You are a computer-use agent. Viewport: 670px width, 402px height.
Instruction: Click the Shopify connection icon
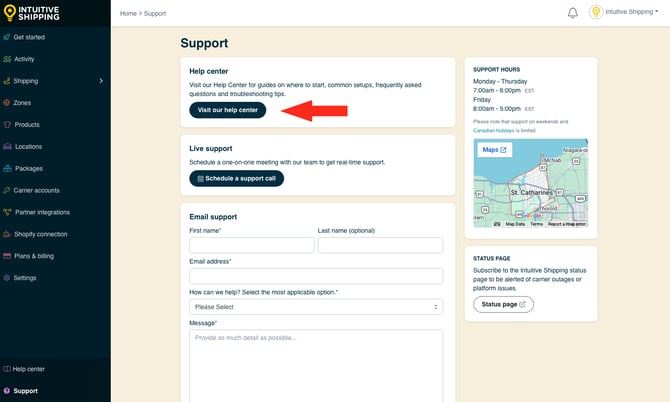[7, 234]
